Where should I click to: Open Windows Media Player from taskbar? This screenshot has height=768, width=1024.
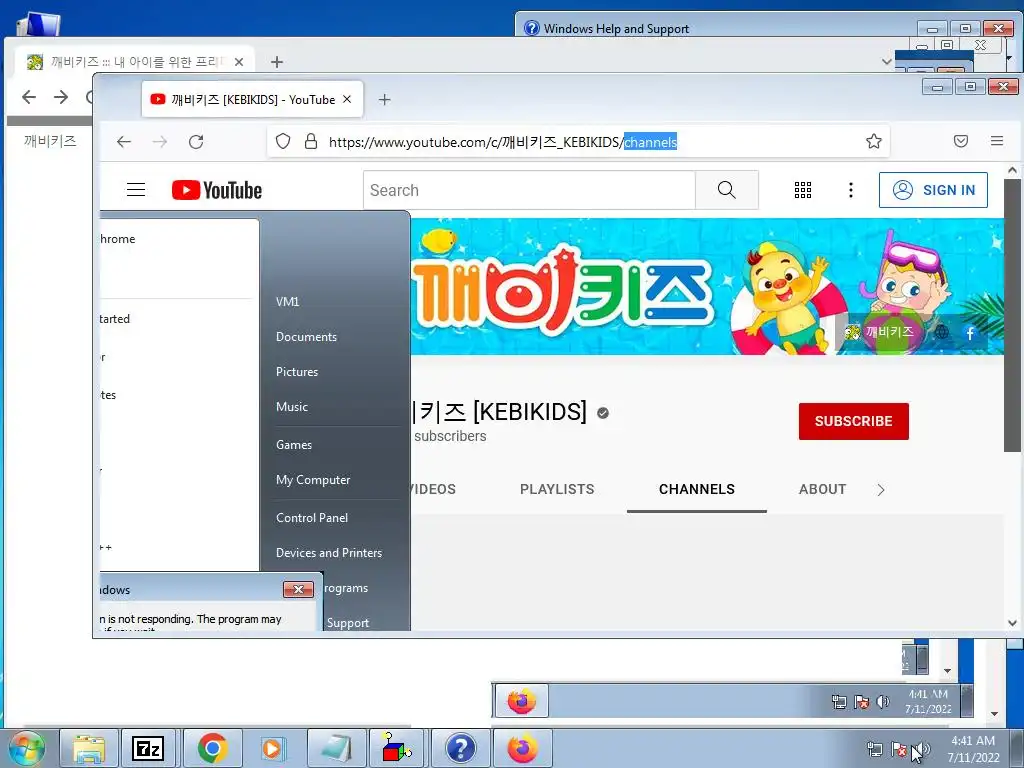point(271,748)
